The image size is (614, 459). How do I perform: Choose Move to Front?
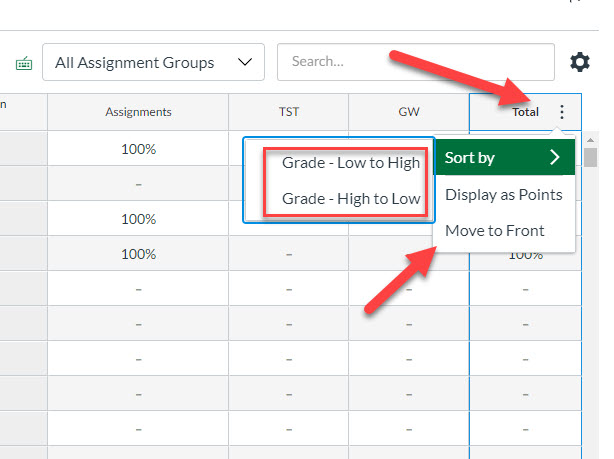[x=495, y=230]
